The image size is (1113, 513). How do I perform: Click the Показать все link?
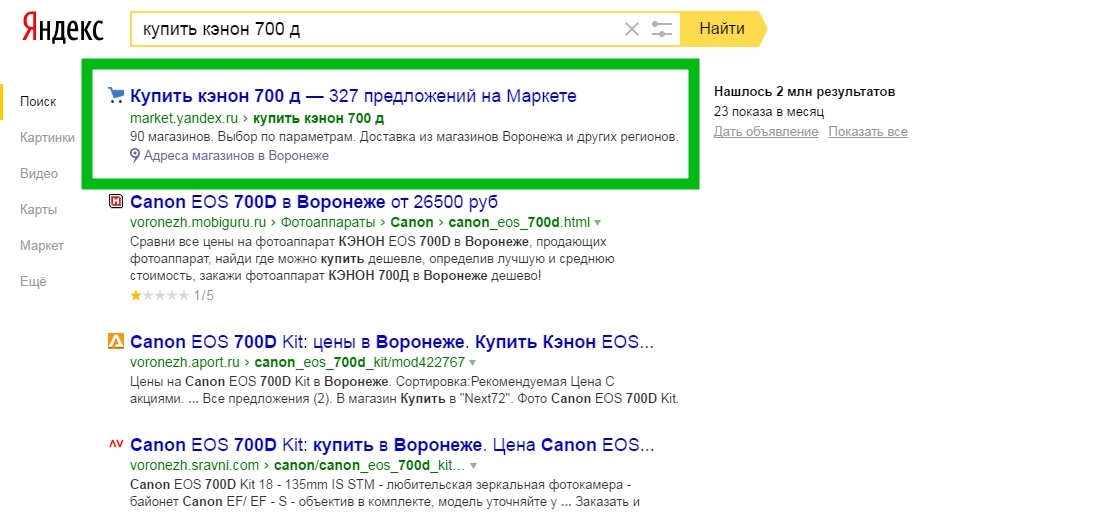pyautogui.click(x=868, y=132)
